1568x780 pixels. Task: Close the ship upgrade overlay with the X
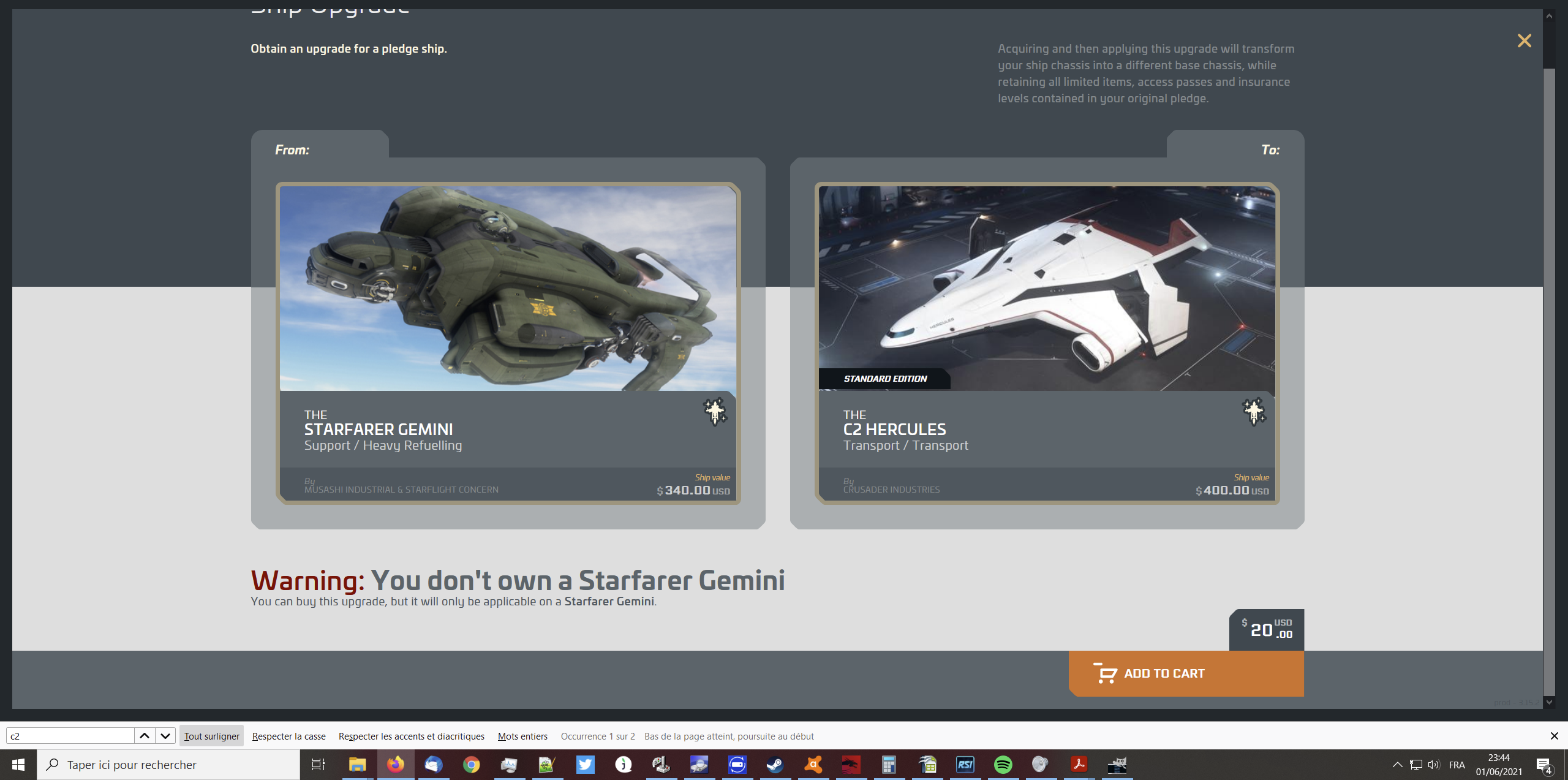[1524, 40]
